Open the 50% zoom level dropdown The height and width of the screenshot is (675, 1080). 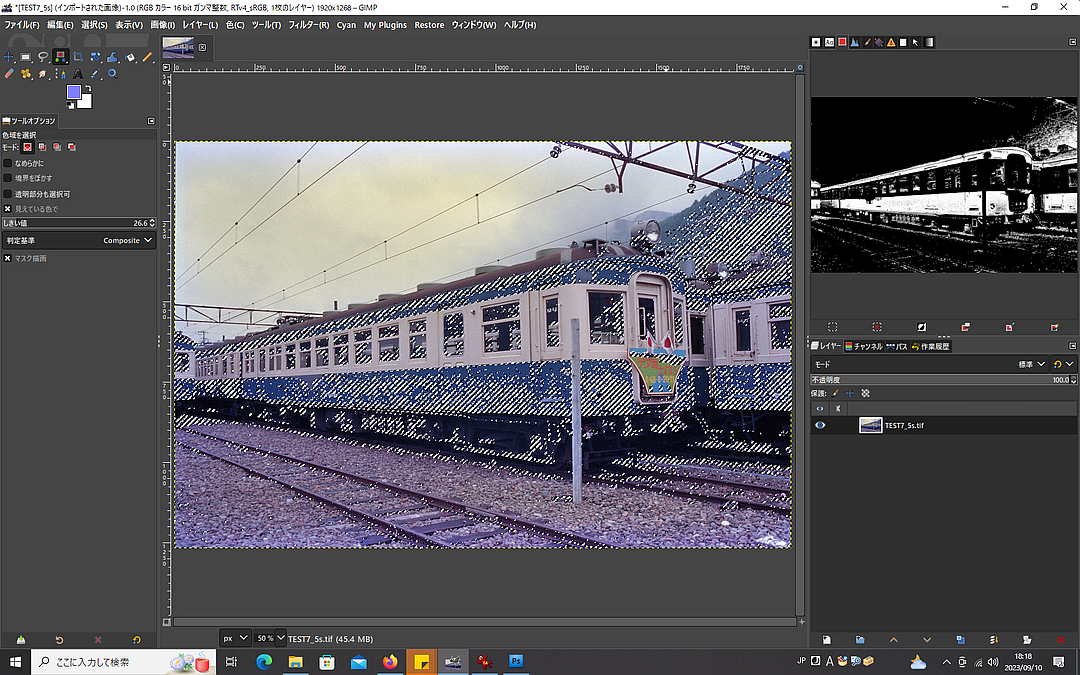(270, 638)
